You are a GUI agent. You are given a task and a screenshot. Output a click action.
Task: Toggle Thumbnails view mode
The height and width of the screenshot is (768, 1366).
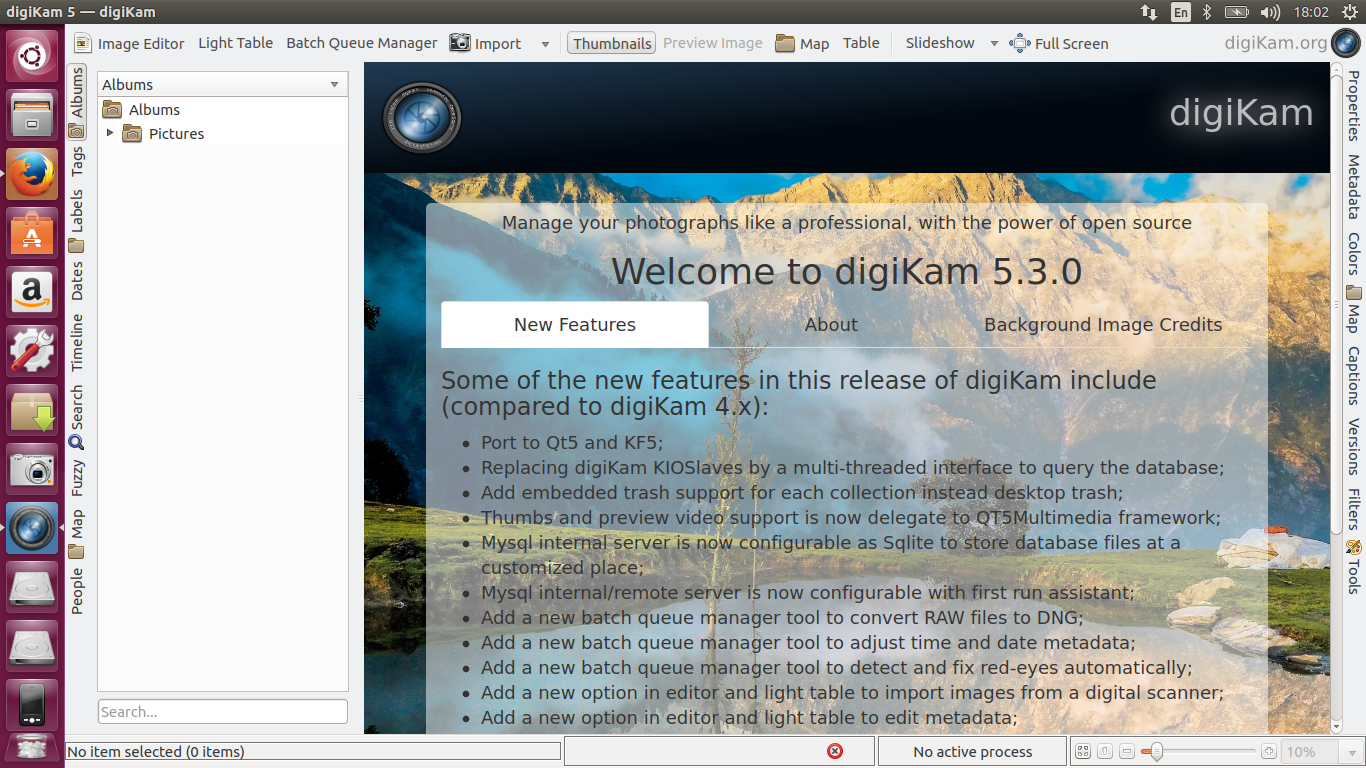pos(612,43)
